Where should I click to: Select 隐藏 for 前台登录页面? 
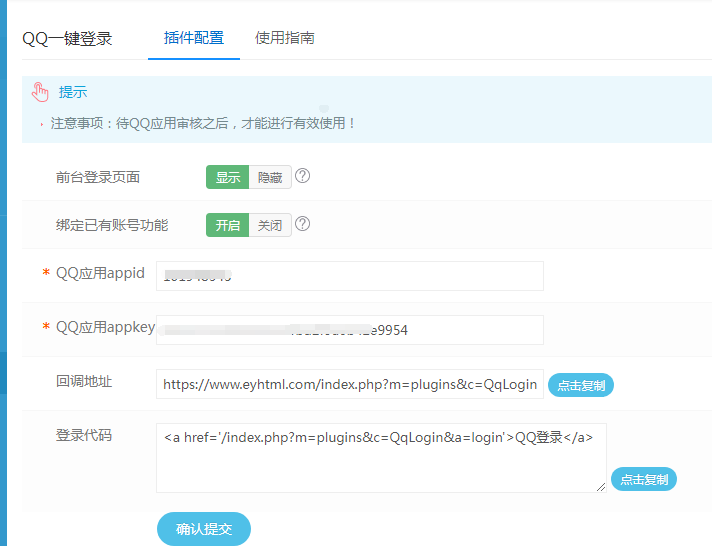click(270, 177)
